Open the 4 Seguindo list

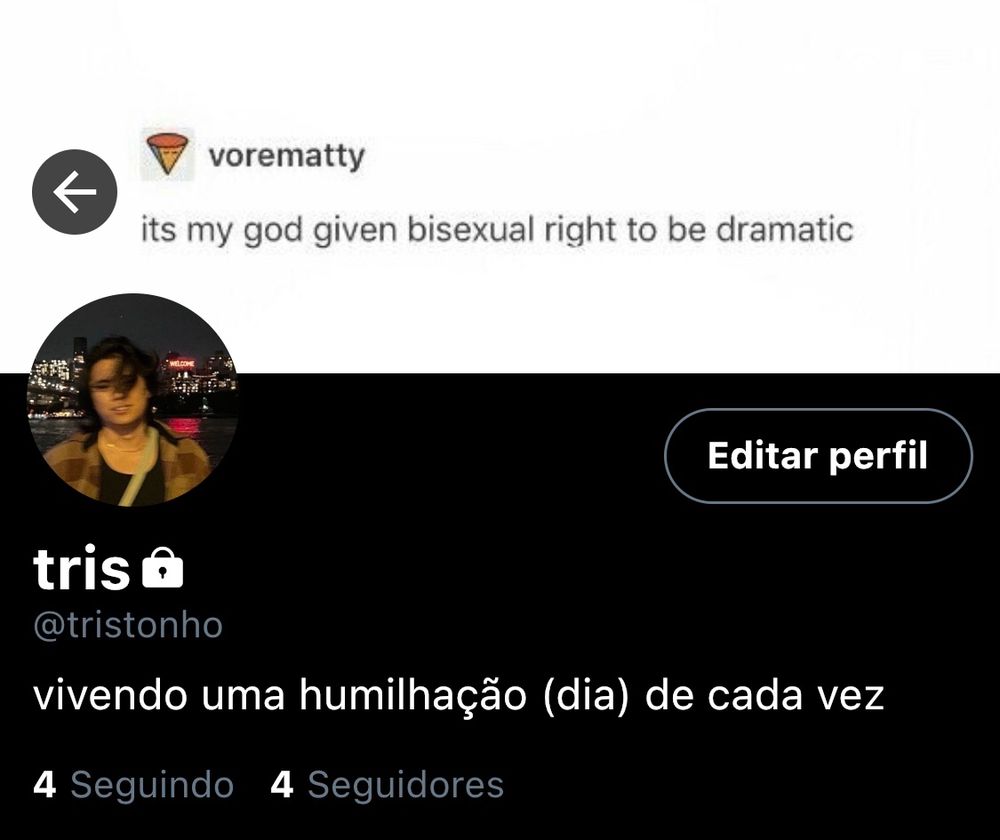[x=133, y=784]
